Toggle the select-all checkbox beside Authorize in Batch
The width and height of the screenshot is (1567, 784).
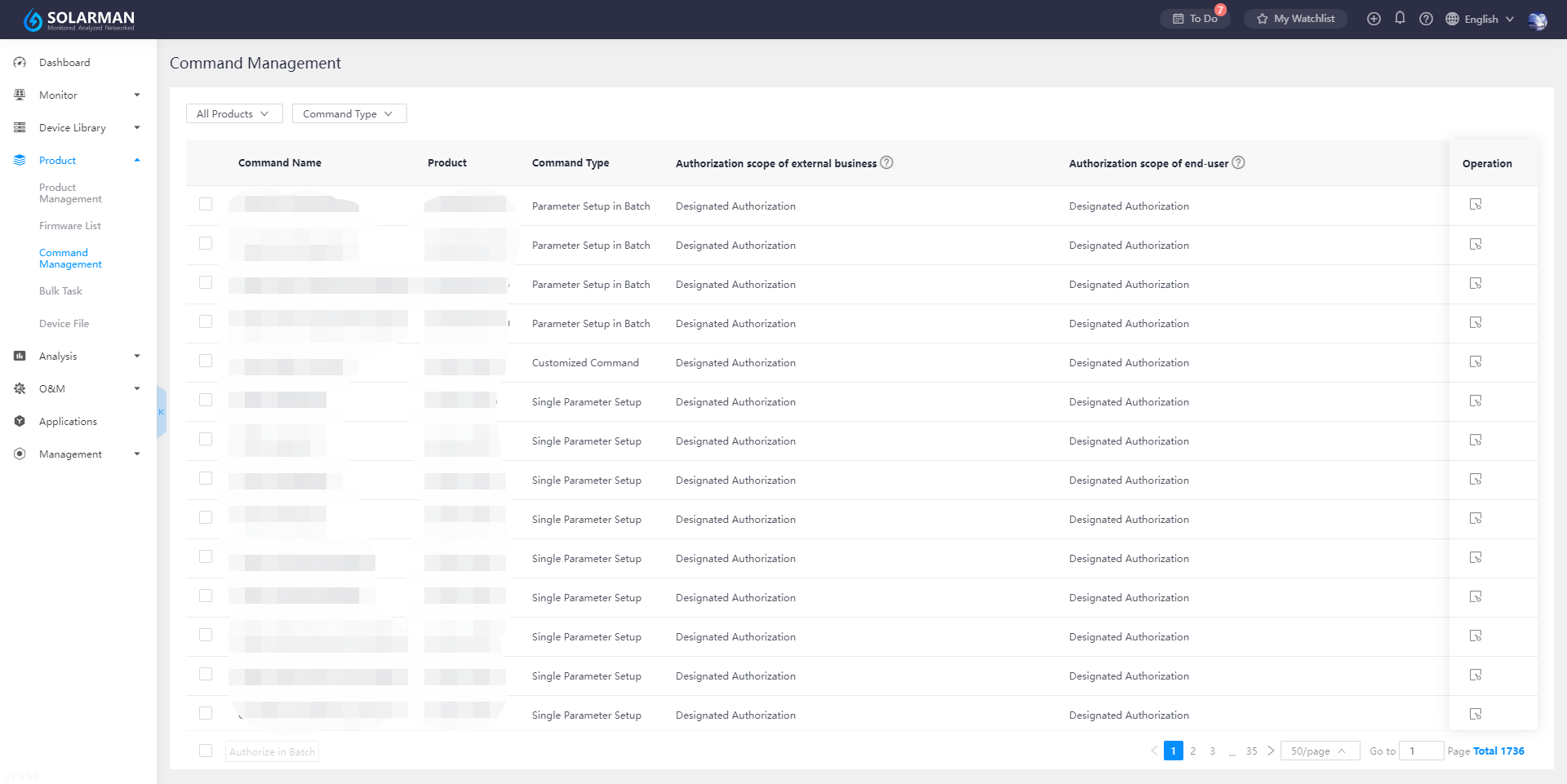pyautogui.click(x=206, y=751)
